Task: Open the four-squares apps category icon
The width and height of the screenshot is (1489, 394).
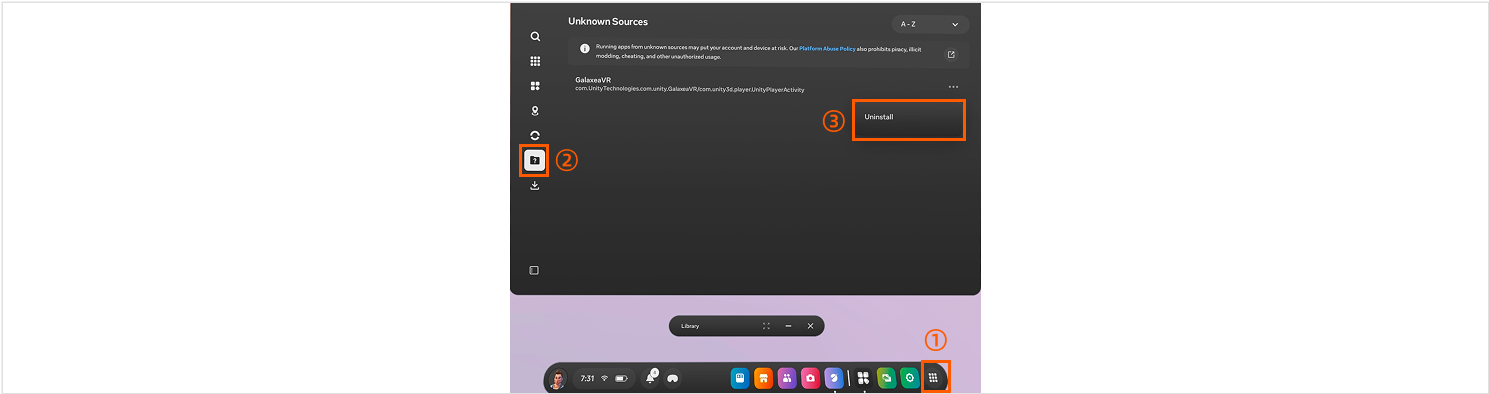Action: tap(535, 86)
